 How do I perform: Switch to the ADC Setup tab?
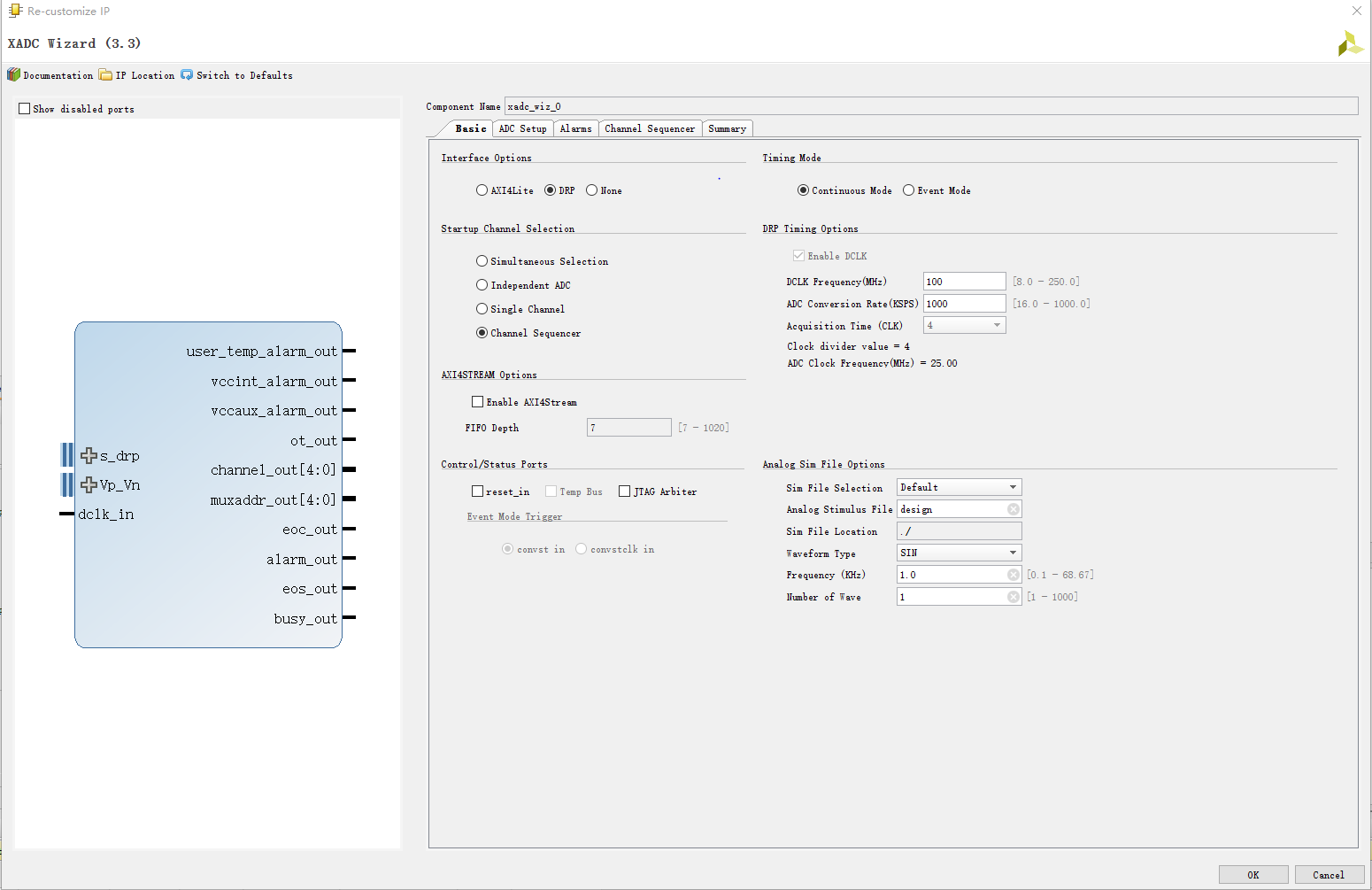click(523, 128)
